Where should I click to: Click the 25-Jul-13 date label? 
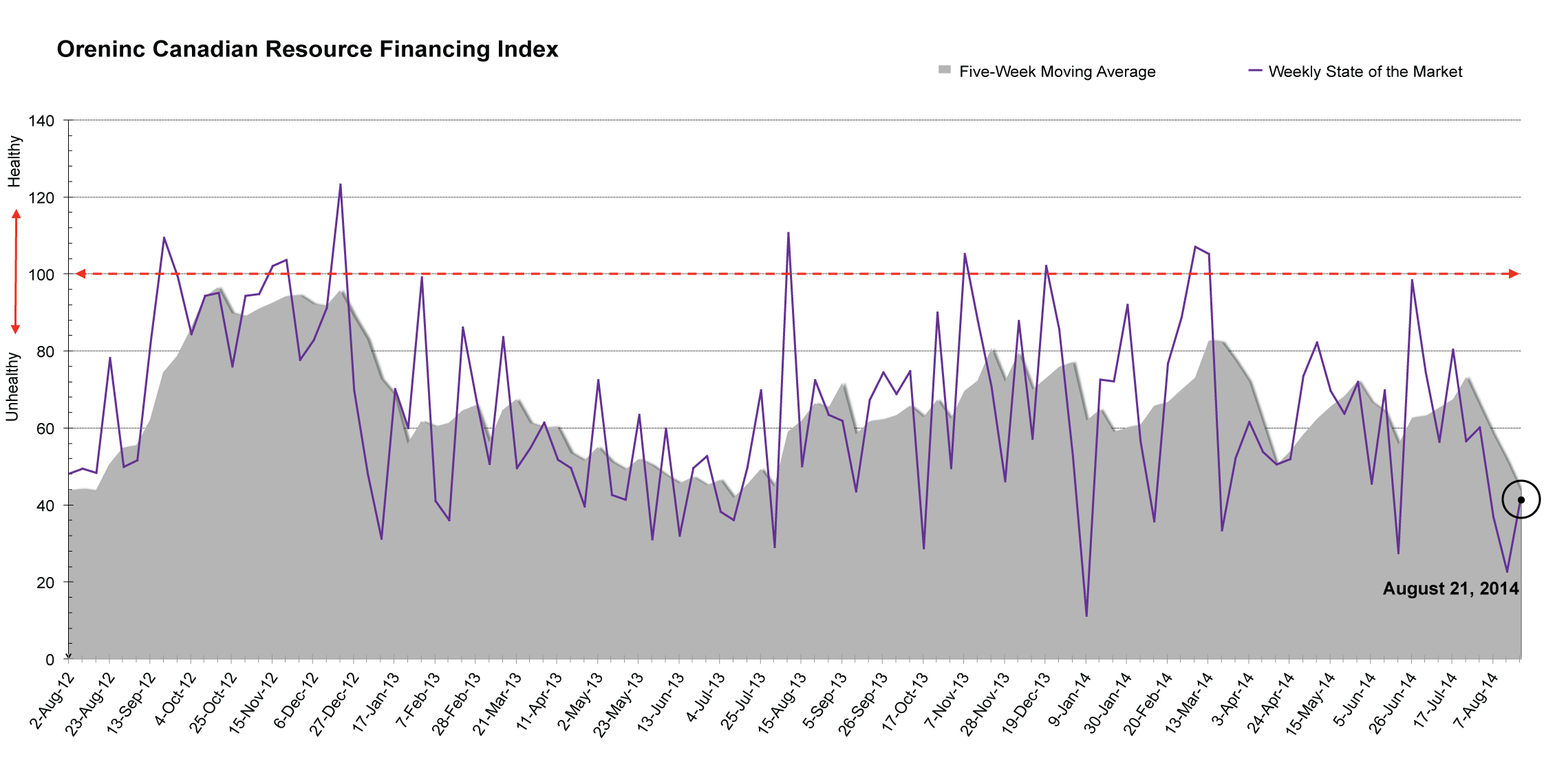pyautogui.click(x=743, y=702)
